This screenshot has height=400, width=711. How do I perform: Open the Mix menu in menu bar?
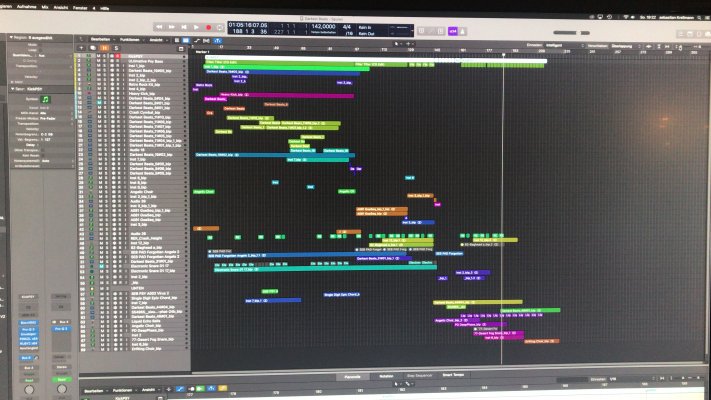click(x=45, y=7)
